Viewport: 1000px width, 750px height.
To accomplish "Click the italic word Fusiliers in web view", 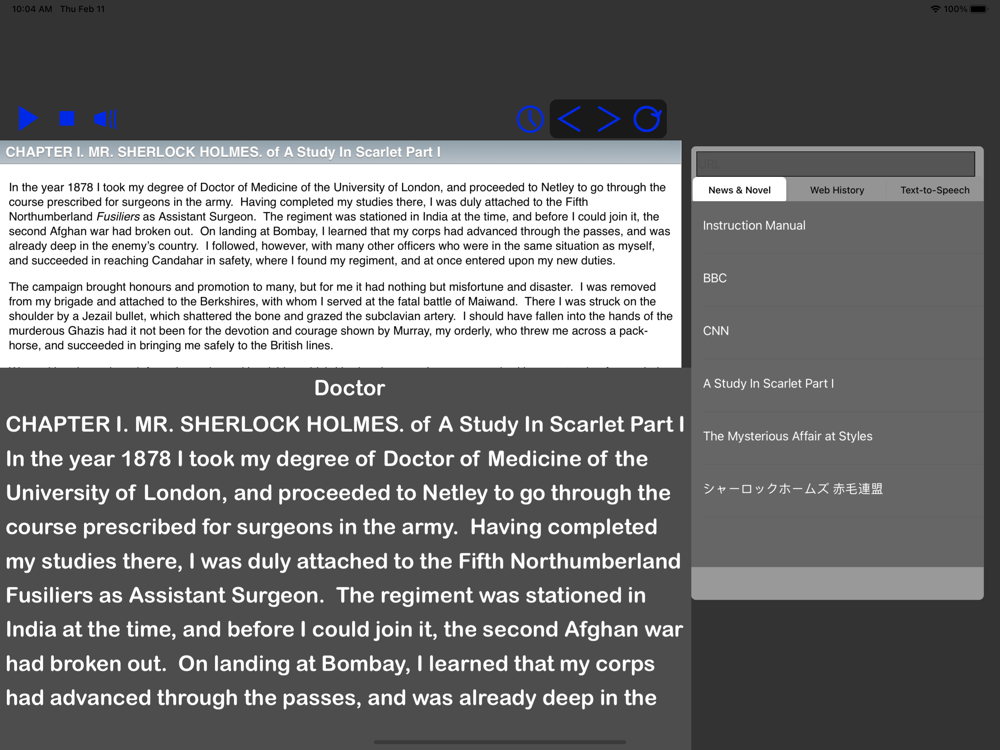I will (x=118, y=217).
